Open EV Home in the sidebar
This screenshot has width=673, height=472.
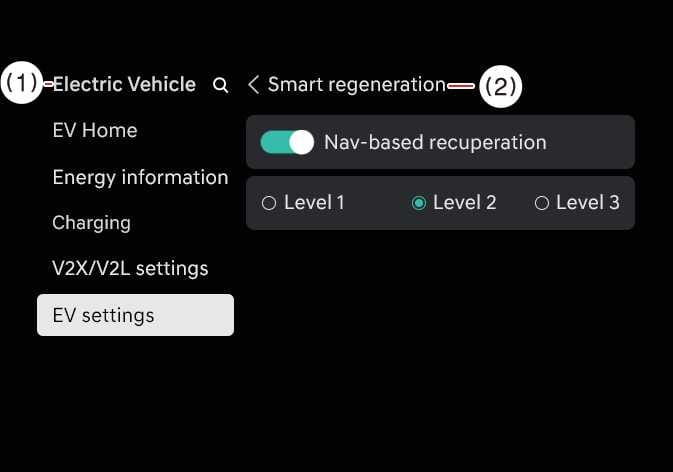click(95, 131)
